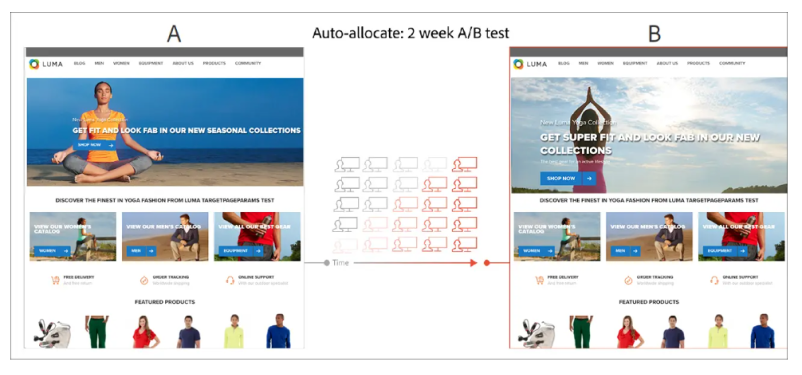Screen dimensions: 802x375
Task: Click the Free Delivery cart icon on page A
Action: [x=55, y=280]
